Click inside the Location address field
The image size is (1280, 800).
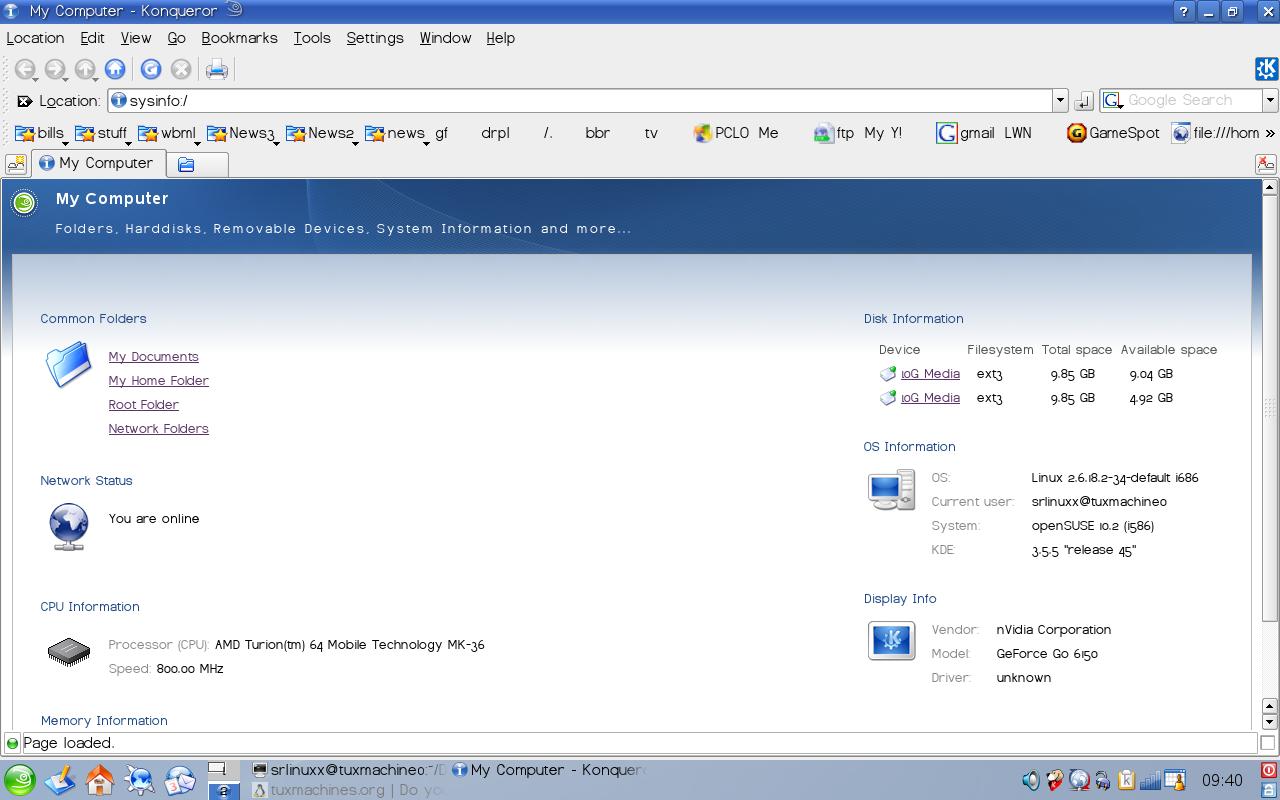coord(580,101)
